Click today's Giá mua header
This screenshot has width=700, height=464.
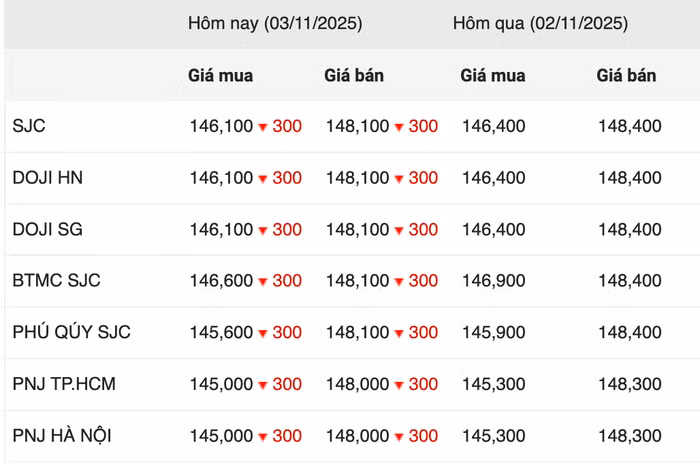coord(220,75)
